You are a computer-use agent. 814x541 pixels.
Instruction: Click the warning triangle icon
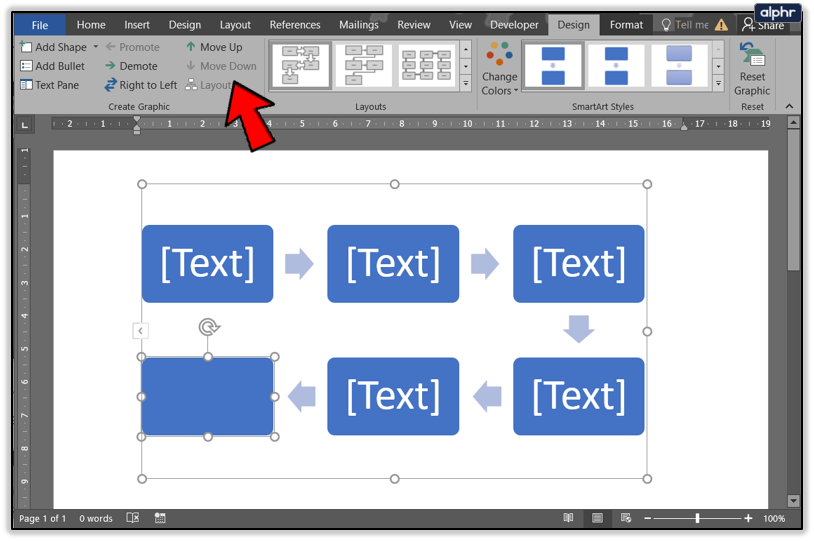[721, 25]
